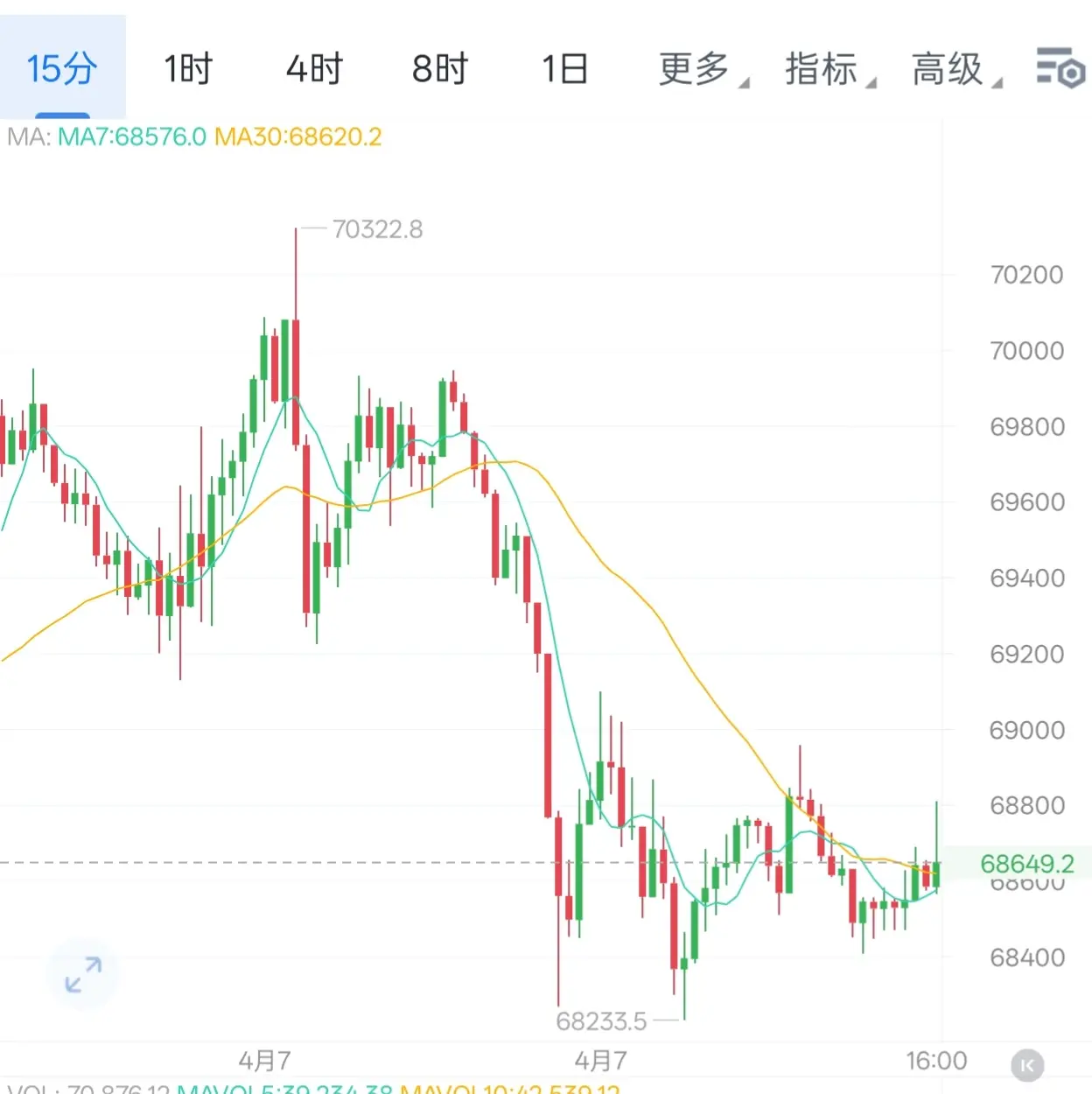Switch to the 4时 timeframe
Screen dimensions: 1092x1094
[314, 68]
